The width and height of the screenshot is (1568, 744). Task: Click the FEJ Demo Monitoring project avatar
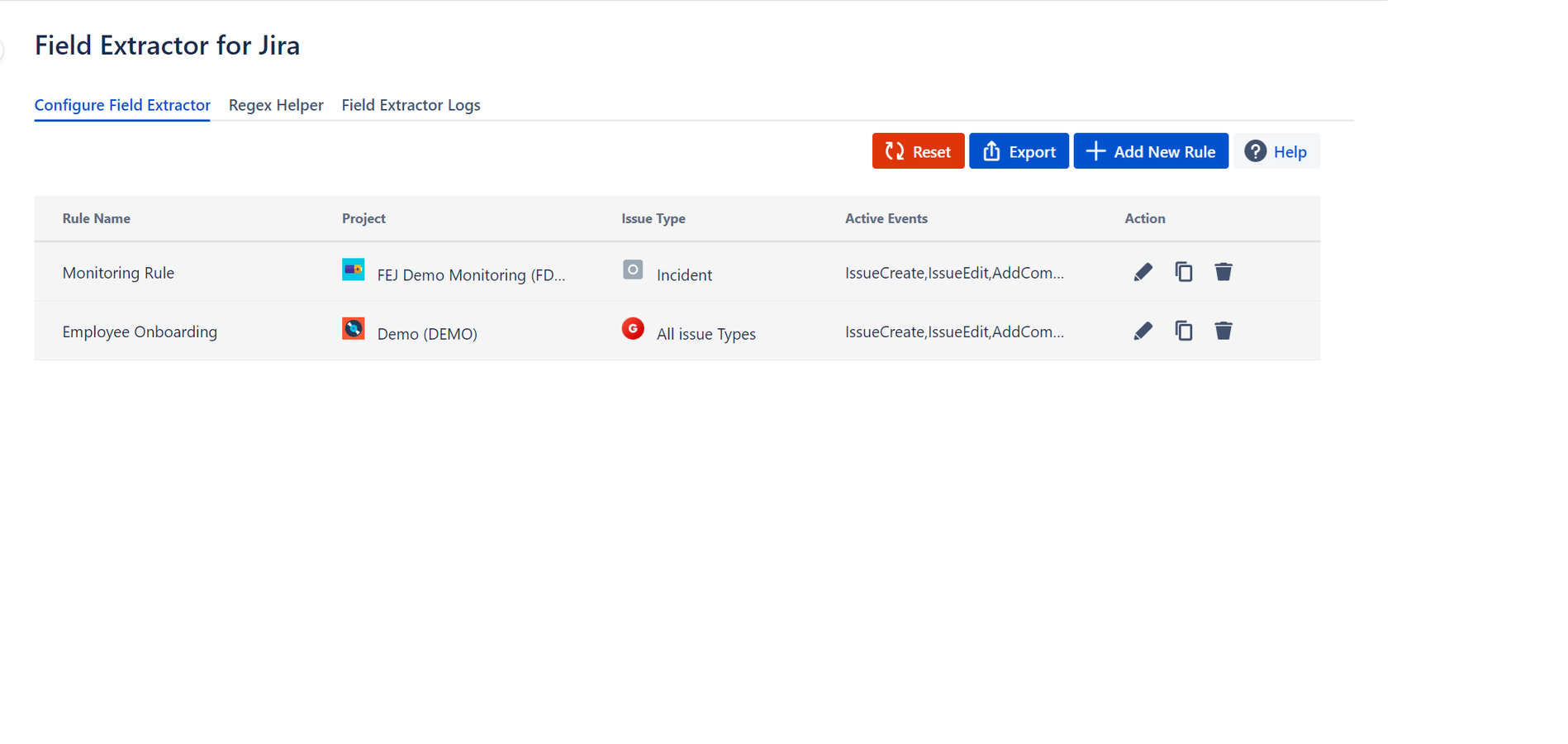click(x=354, y=269)
